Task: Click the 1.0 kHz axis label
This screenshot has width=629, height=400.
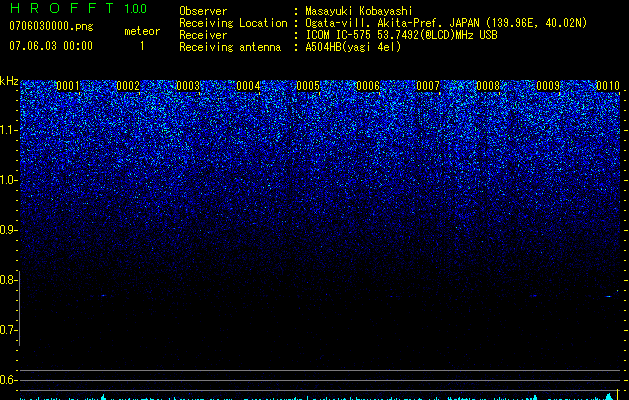Action: point(8,180)
